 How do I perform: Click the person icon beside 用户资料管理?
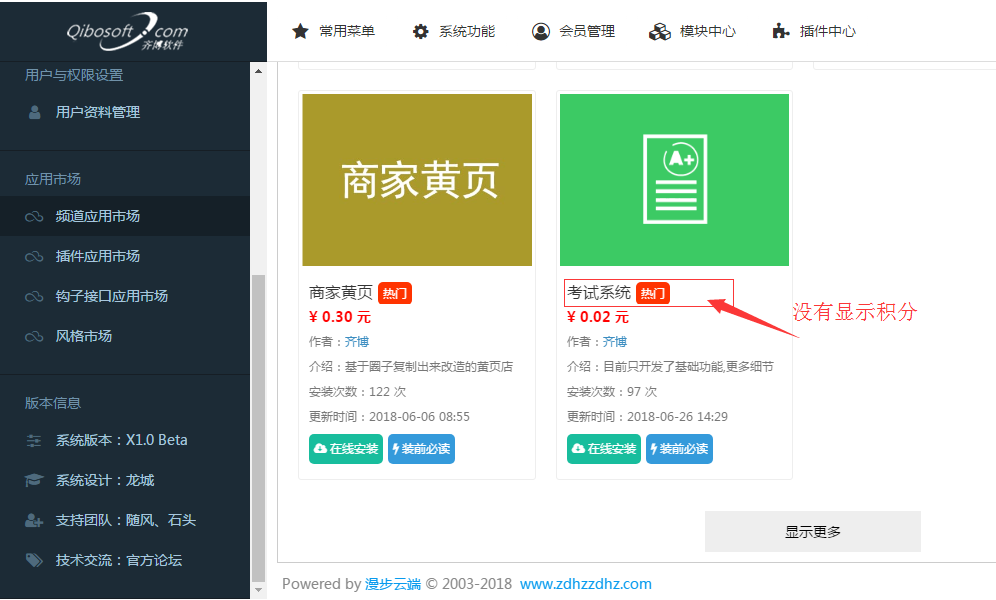pos(34,112)
